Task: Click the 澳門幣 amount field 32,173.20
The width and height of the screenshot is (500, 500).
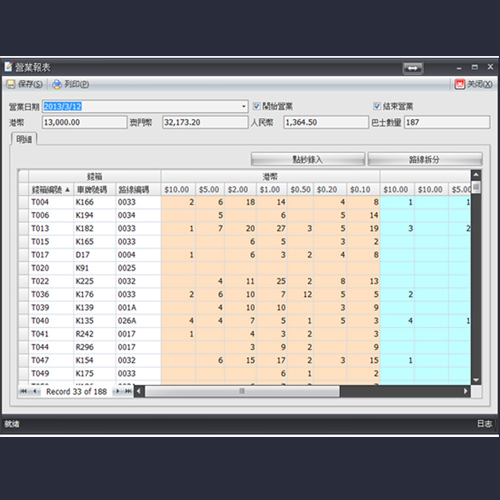Action: (x=205, y=122)
